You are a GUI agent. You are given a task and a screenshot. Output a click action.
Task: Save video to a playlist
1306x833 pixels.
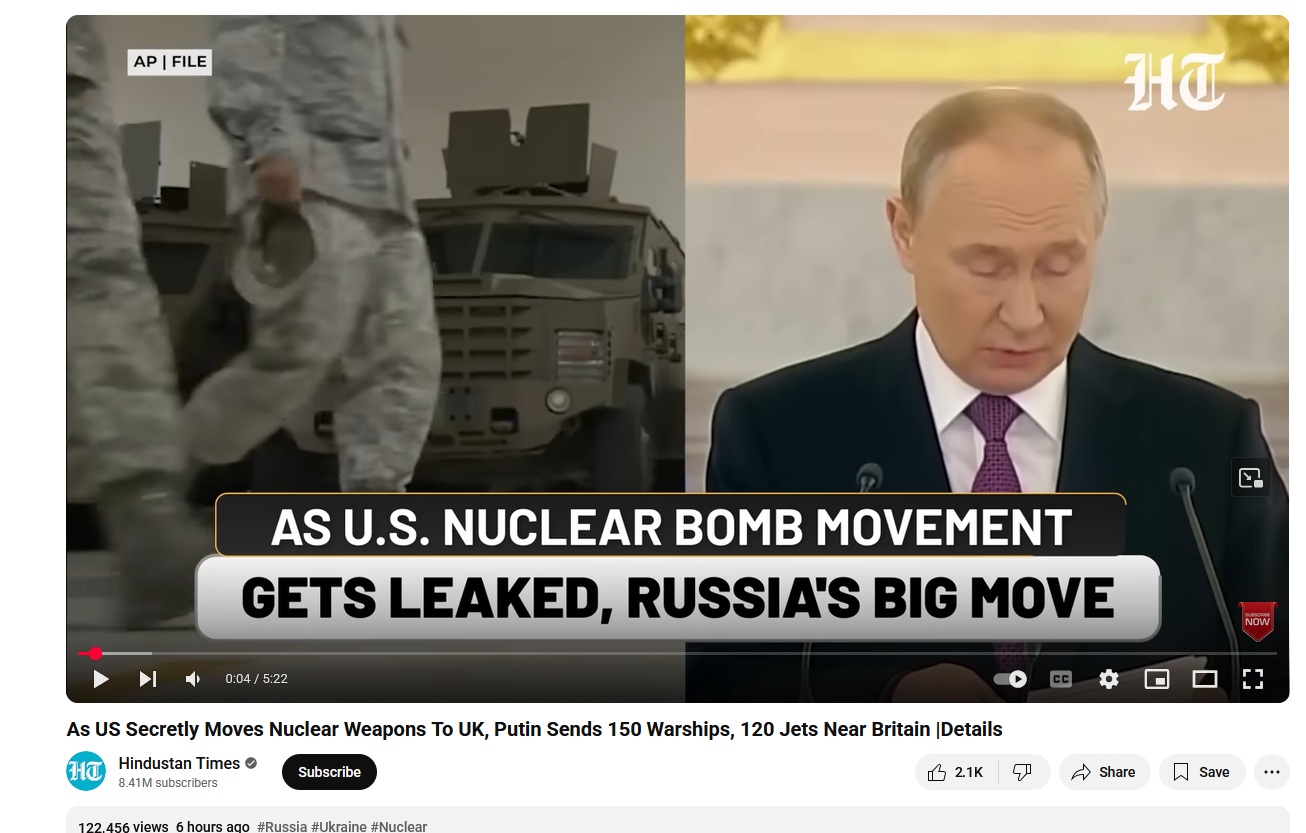click(x=1202, y=772)
